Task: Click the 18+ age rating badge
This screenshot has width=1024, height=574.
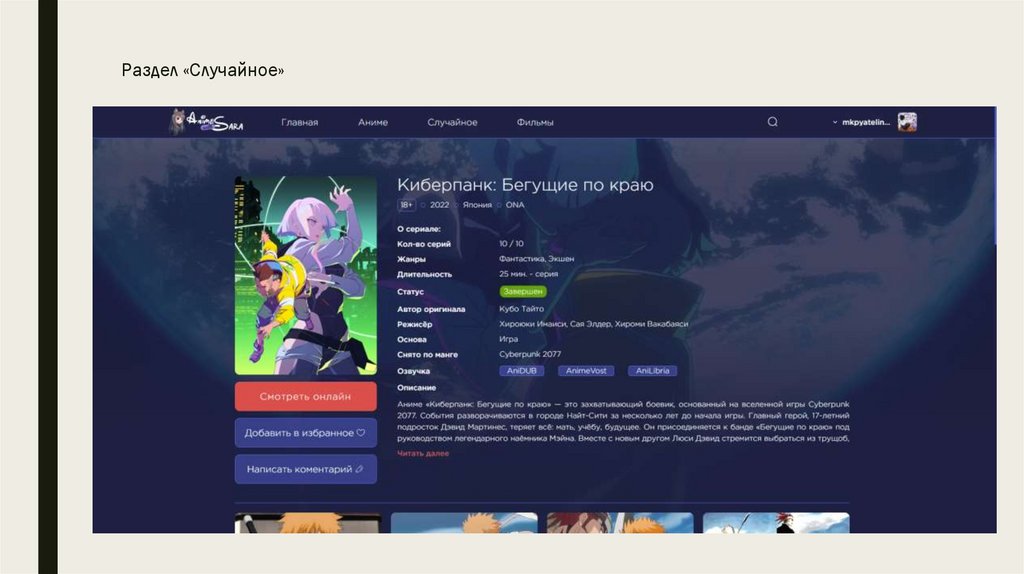Action: [406, 204]
